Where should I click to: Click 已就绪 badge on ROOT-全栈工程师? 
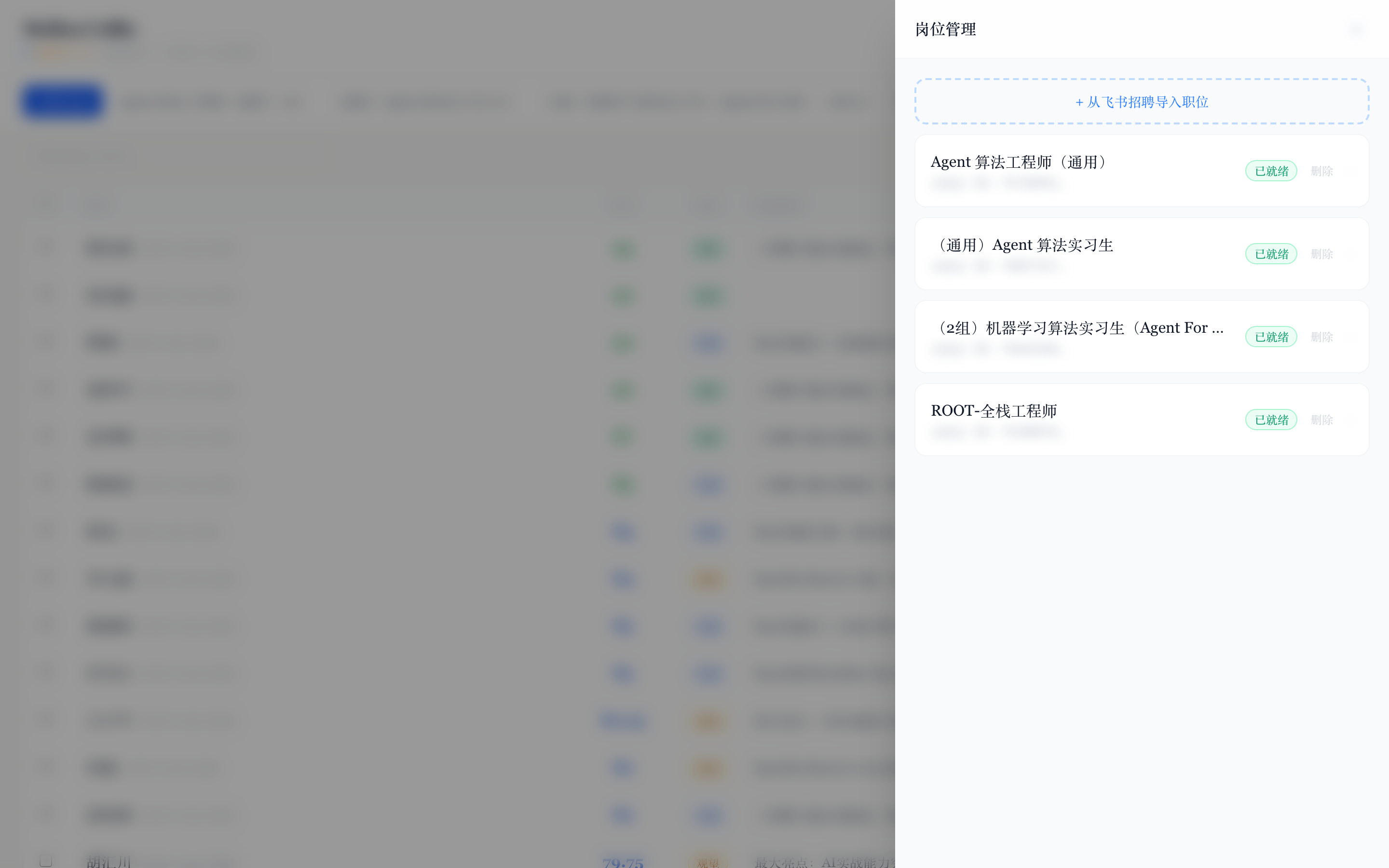(x=1271, y=420)
